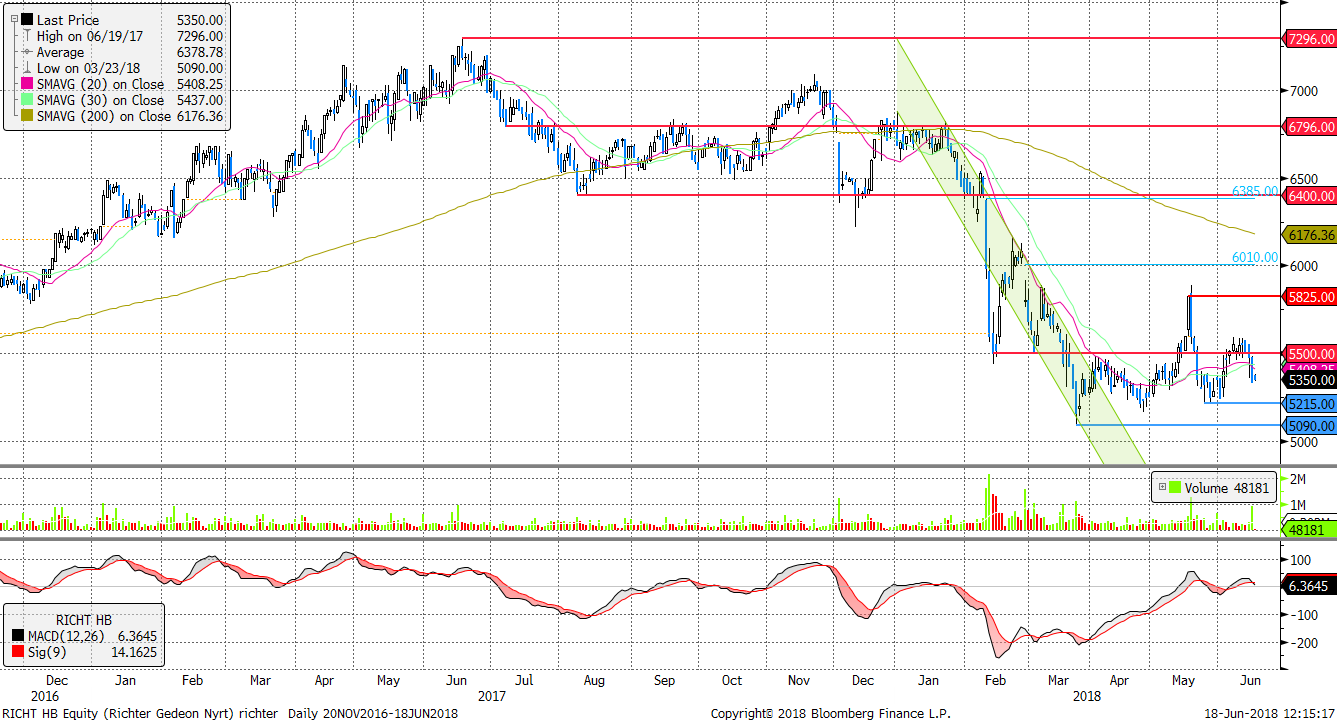Click the red 5500.00 price axis tag
This screenshot has width=1337, height=722.
point(1311,354)
